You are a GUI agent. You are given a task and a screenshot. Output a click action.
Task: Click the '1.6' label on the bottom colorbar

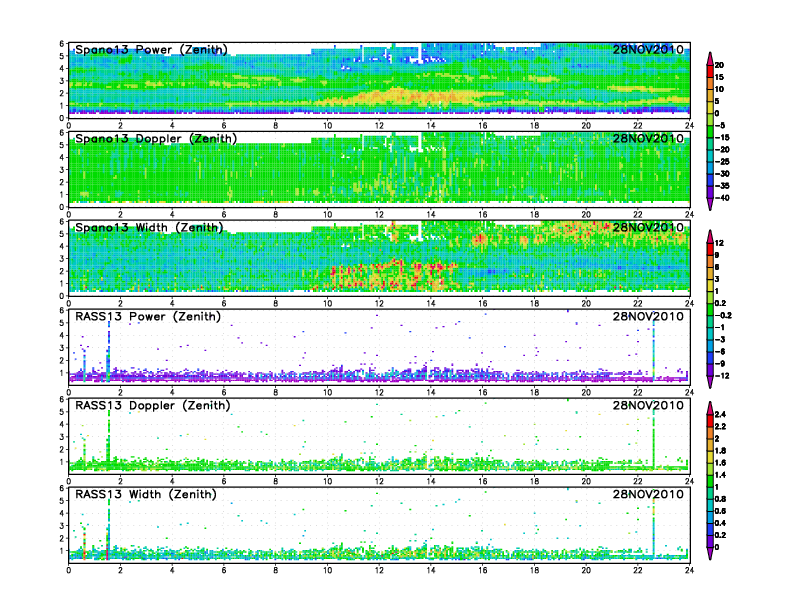tap(720, 463)
